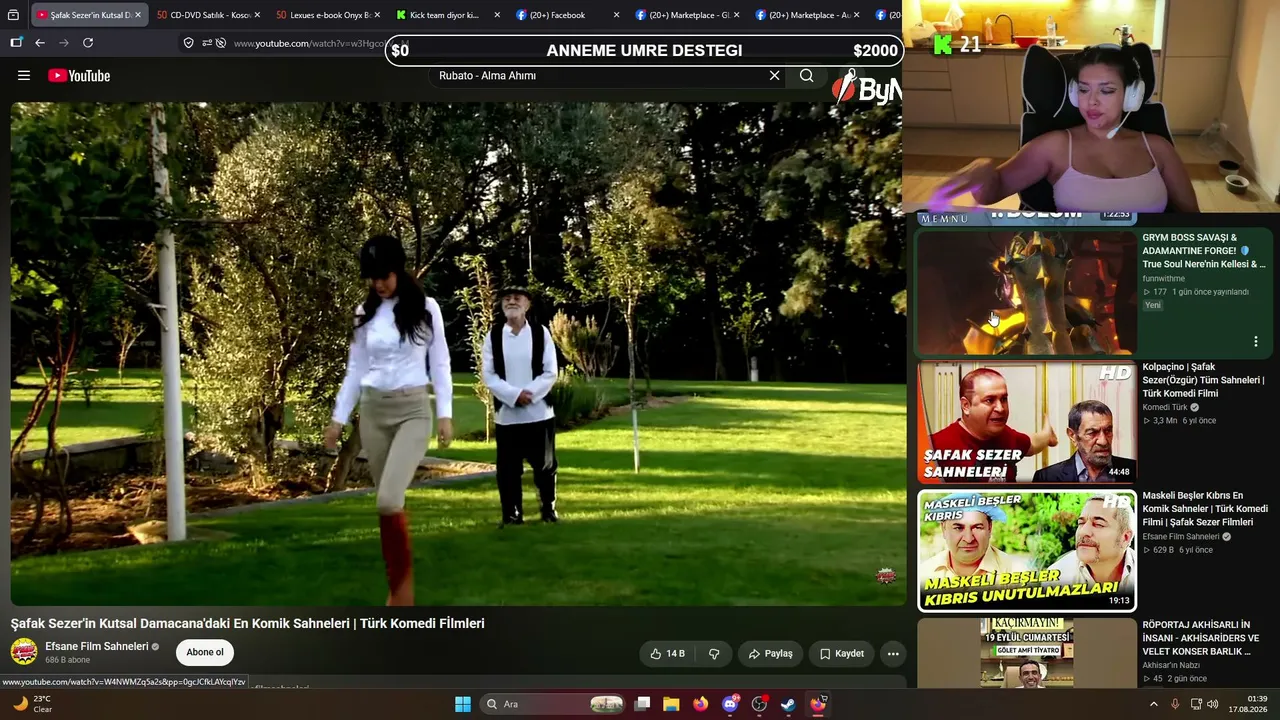Close the CD-DVD Satılık tab
1280x720 pixels.
click(257, 15)
